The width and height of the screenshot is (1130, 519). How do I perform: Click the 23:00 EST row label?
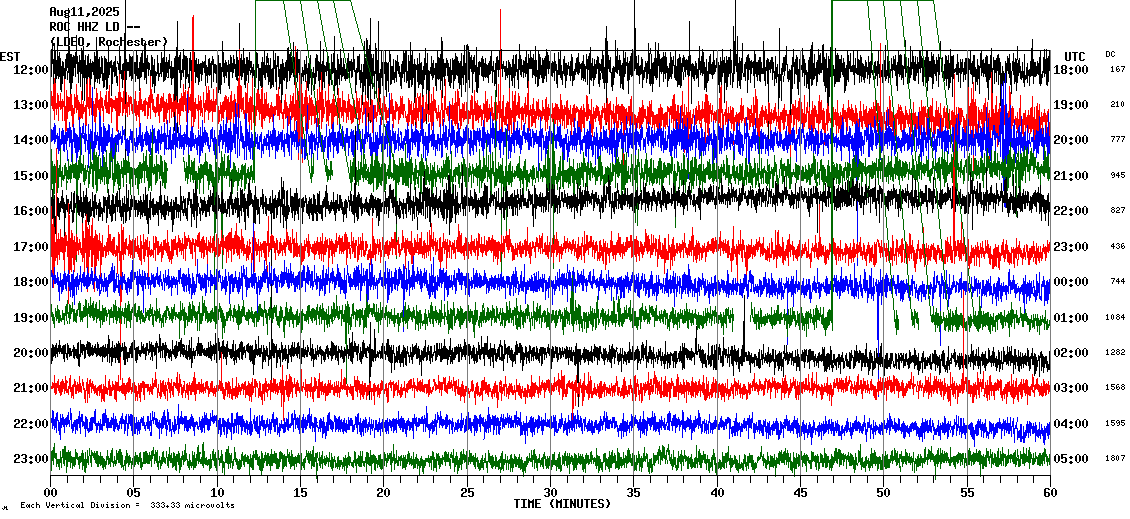point(32,459)
